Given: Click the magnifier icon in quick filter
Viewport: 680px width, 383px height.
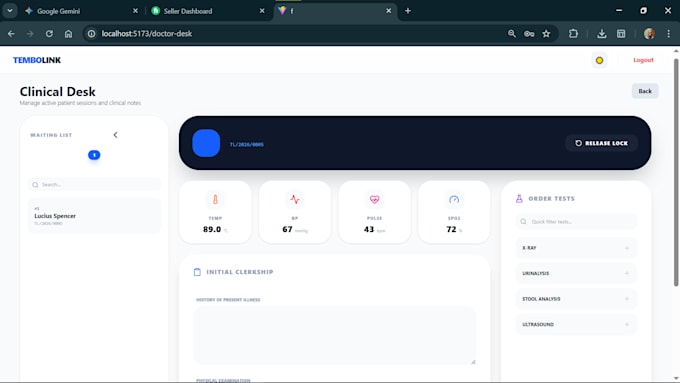Looking at the screenshot, I should pos(523,222).
